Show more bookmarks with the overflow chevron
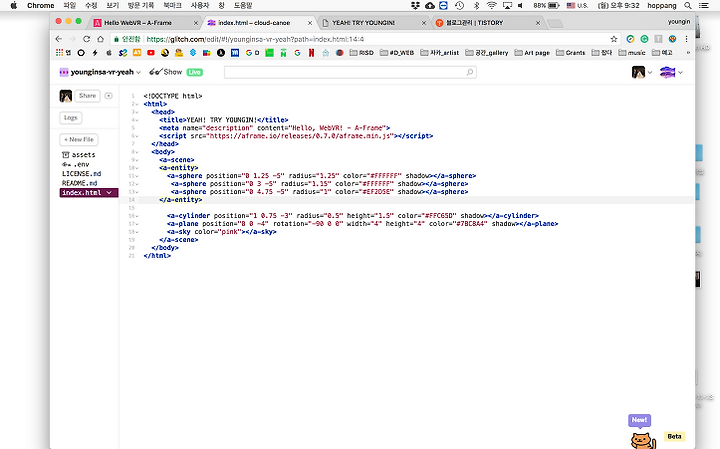The height and width of the screenshot is (449, 720). pyautogui.click(x=688, y=53)
